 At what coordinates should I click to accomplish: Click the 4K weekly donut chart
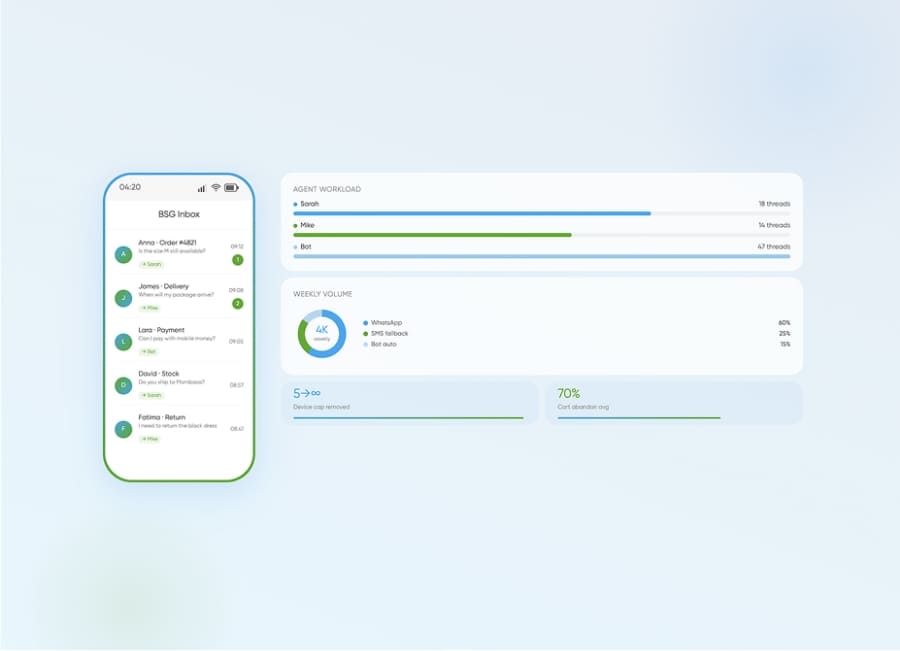(x=322, y=334)
